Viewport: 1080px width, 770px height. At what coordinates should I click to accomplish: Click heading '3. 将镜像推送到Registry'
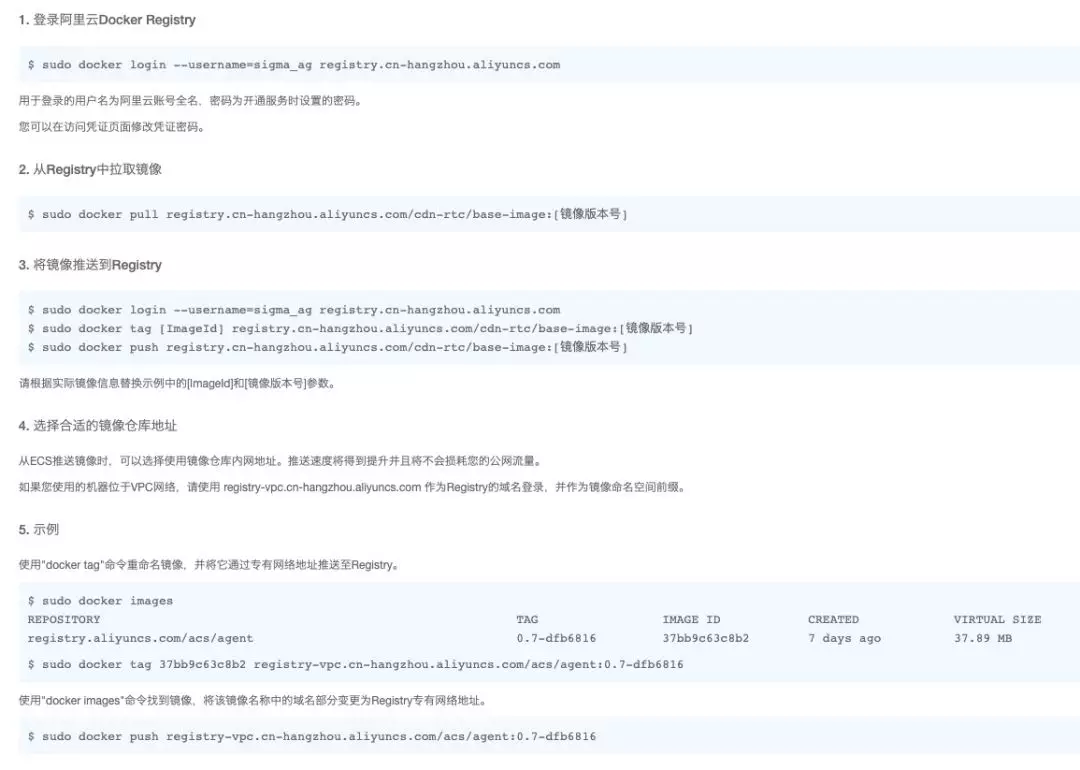coord(90,265)
